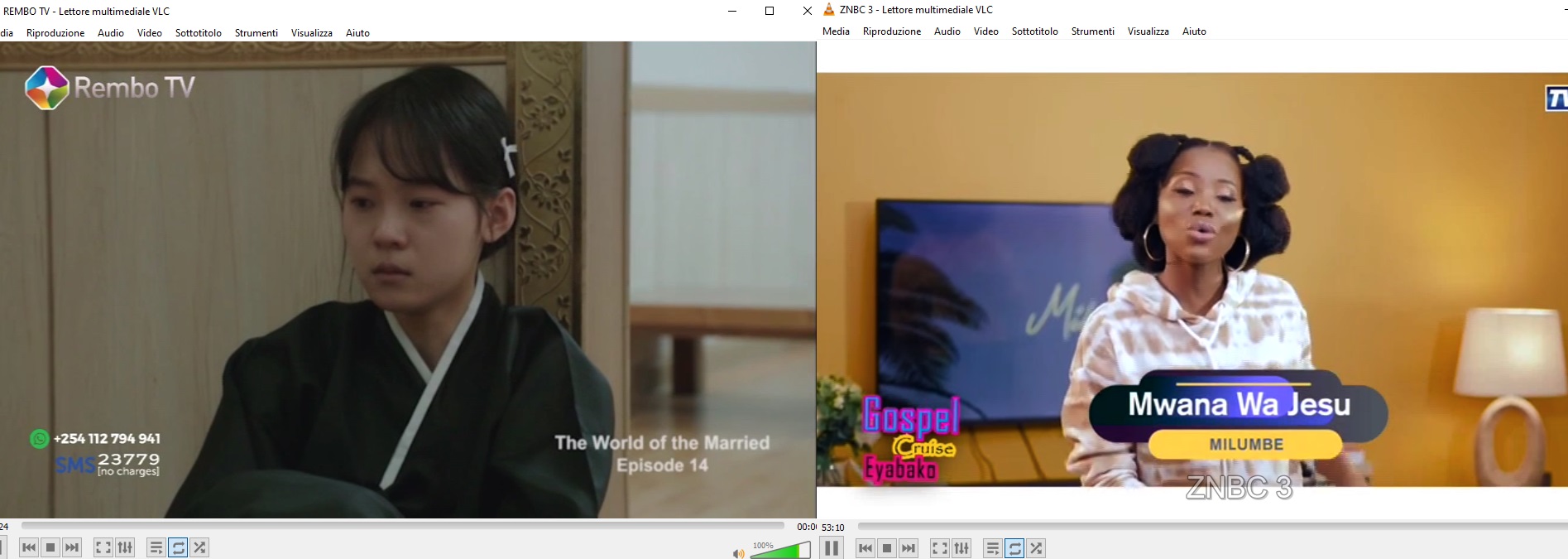Open Visualizza menu in ZNBC 3 window
This screenshot has height=559, width=1568.
[1148, 31]
